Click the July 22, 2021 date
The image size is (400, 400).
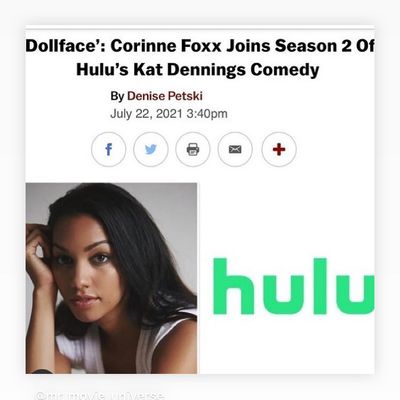[x=146, y=114]
